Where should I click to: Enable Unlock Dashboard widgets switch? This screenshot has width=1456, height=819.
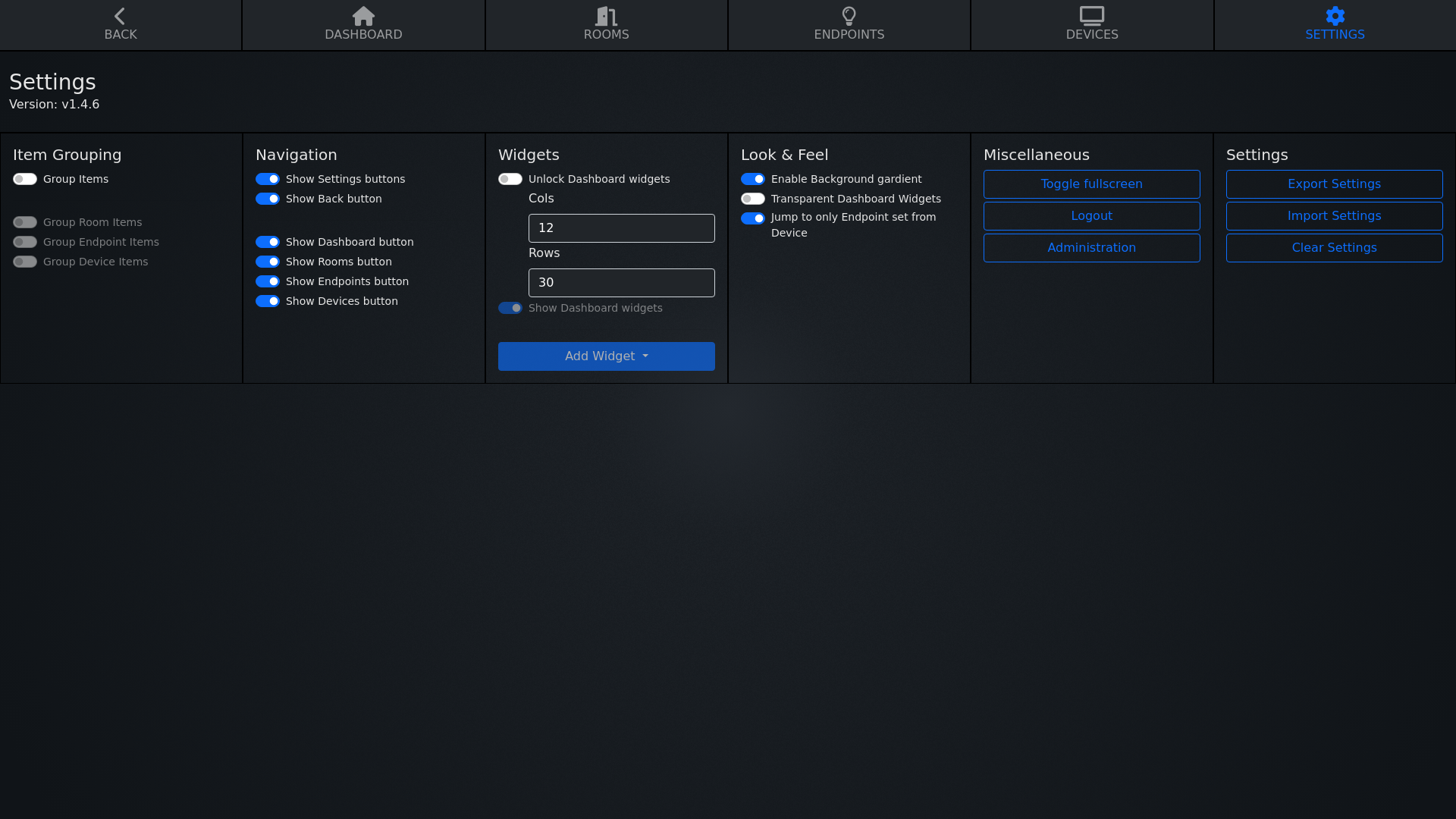(510, 180)
